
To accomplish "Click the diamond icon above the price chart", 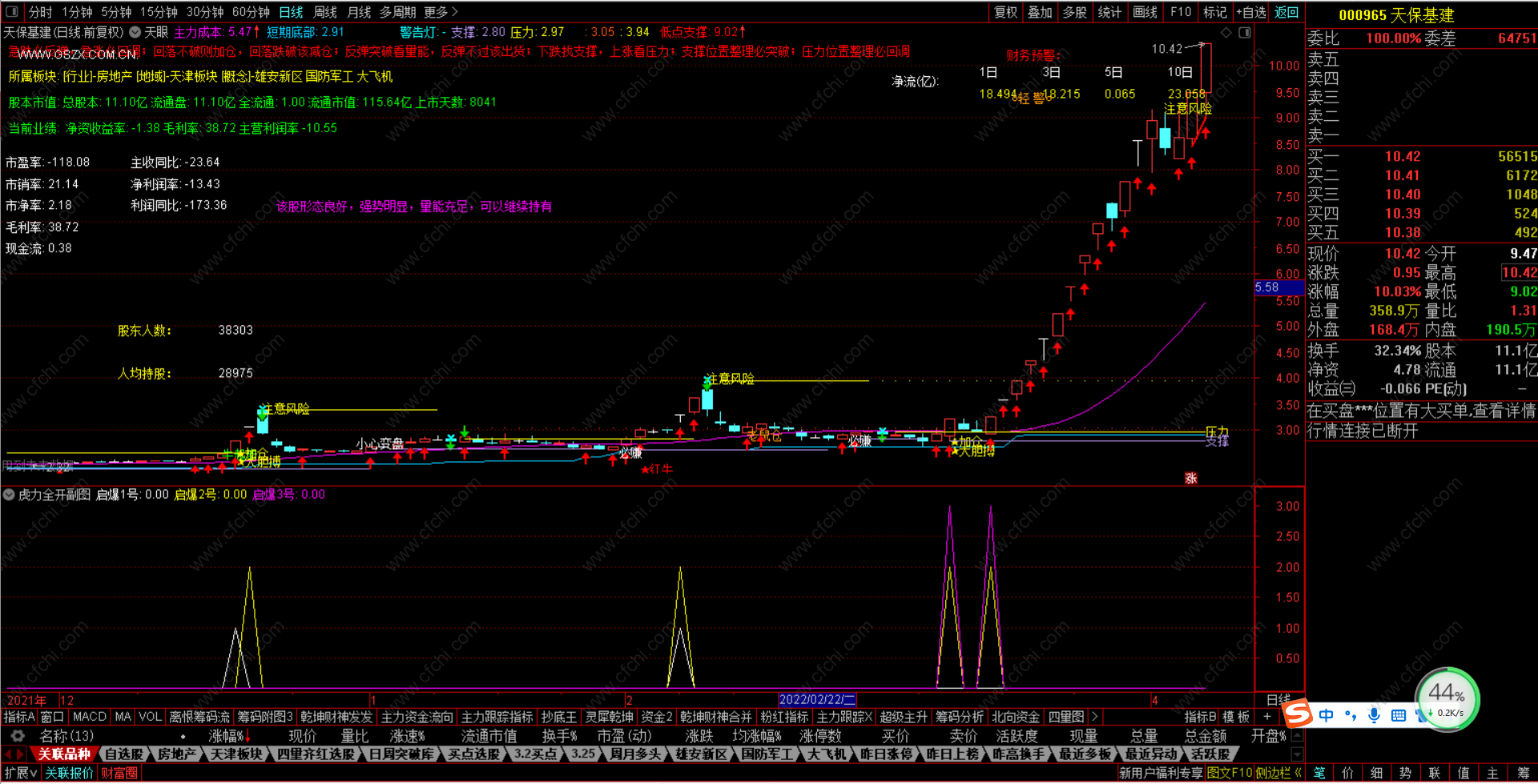I will [1226, 32].
